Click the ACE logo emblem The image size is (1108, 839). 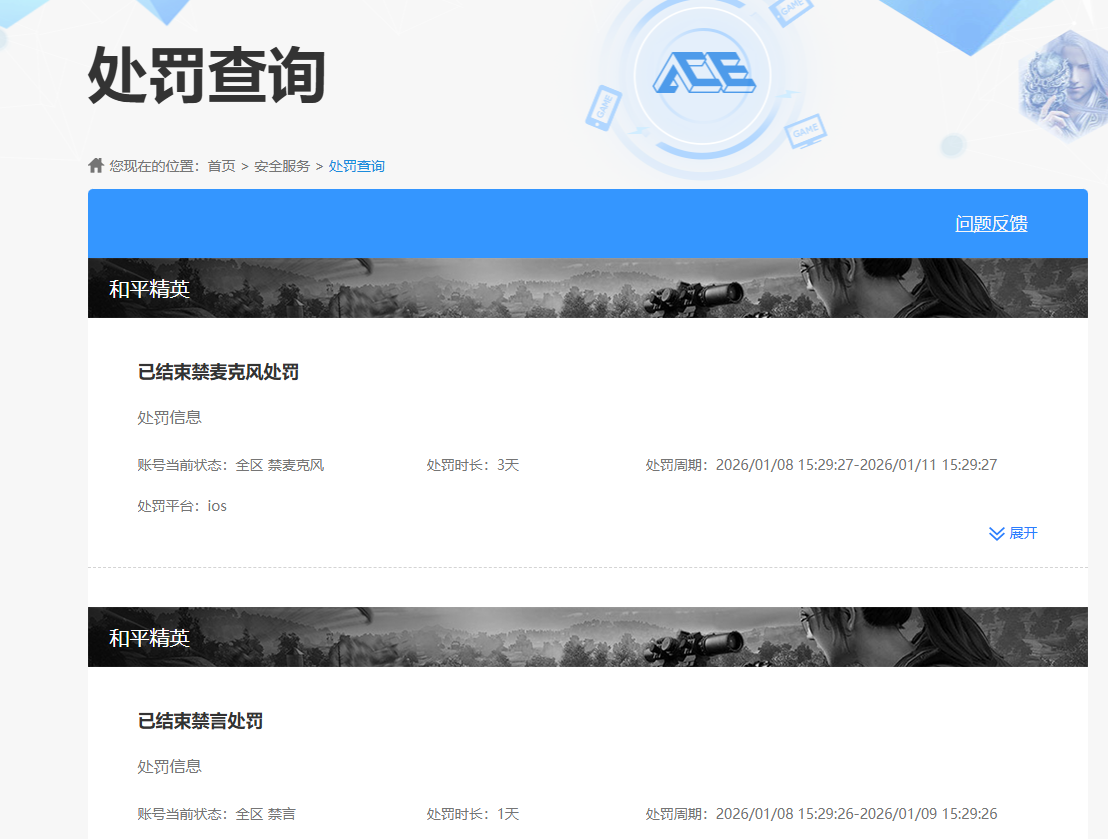tap(704, 73)
